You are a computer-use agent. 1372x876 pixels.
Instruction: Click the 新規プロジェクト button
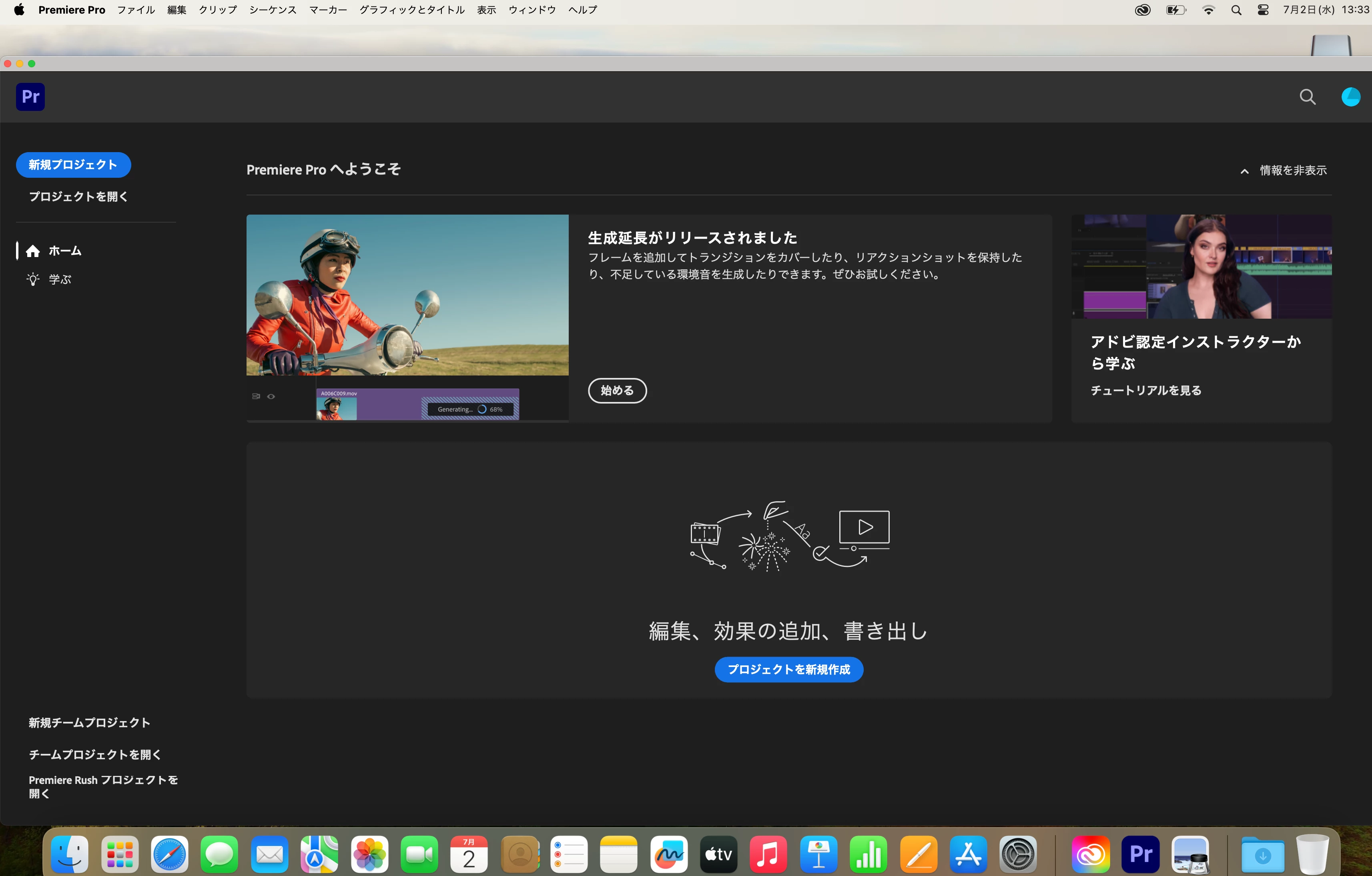point(74,165)
